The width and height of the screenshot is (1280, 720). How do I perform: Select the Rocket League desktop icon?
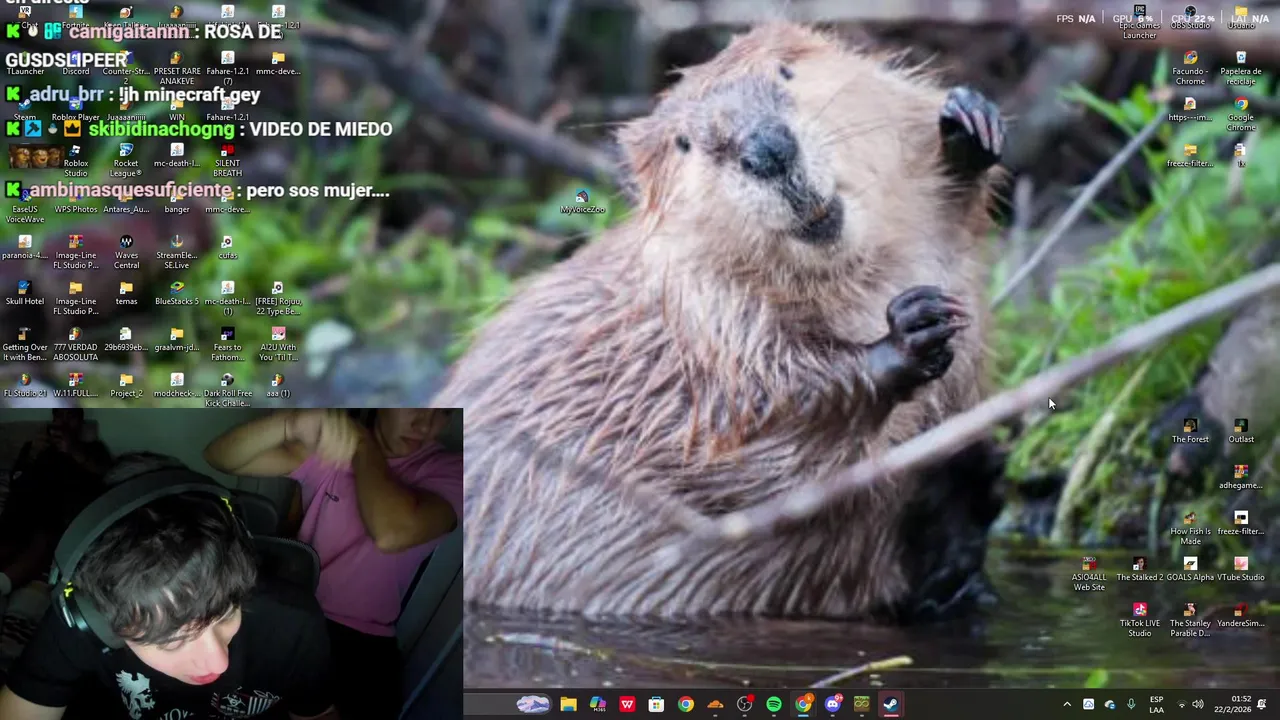[x=126, y=160]
